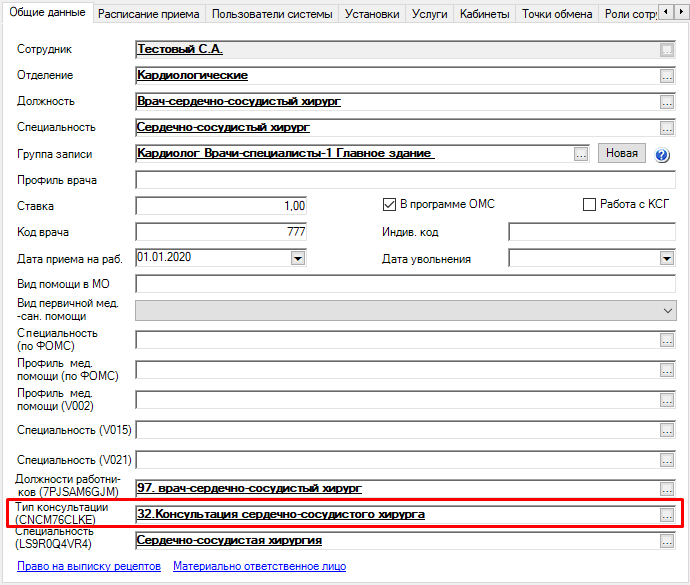
Task: Open the Сотрудник ellipsis browse button
Action: click(x=667, y=50)
